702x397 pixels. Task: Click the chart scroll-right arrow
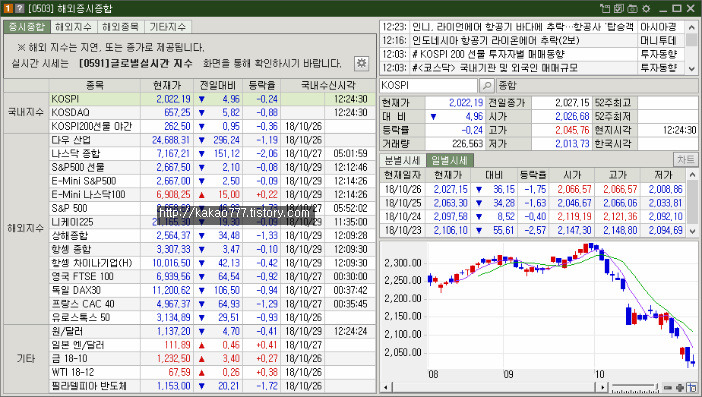pos(603,387)
